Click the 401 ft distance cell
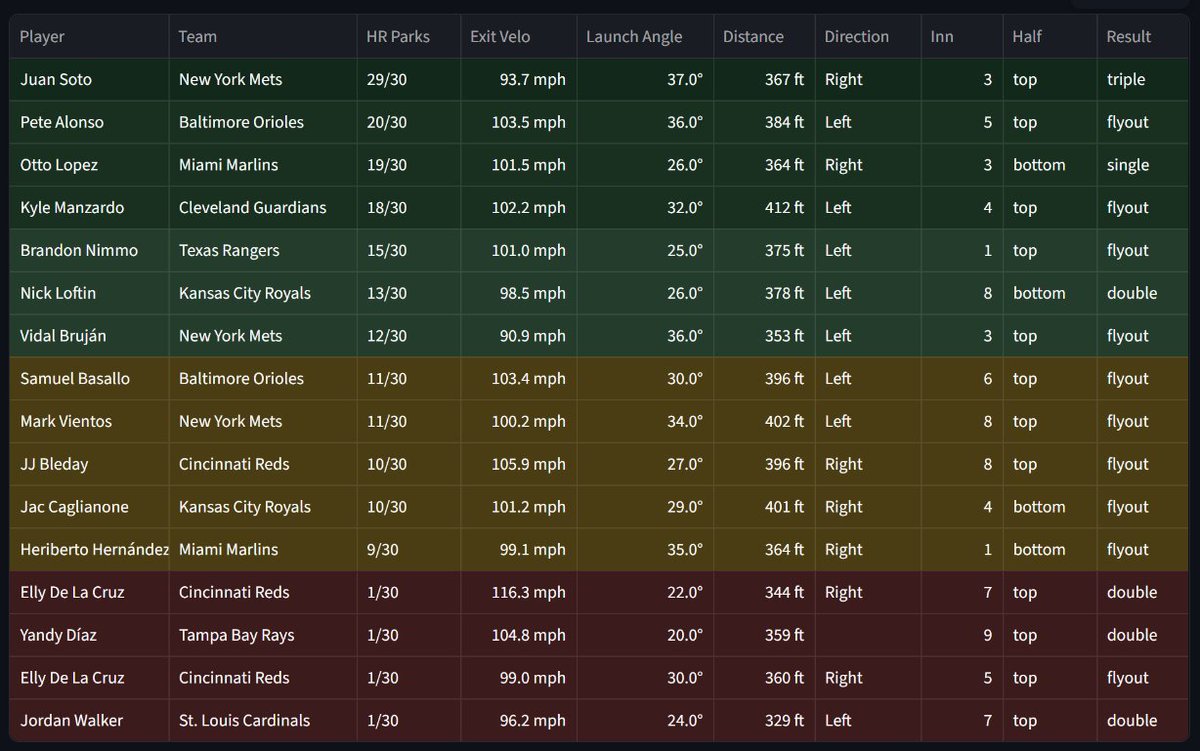This screenshot has width=1200, height=751. point(764,507)
